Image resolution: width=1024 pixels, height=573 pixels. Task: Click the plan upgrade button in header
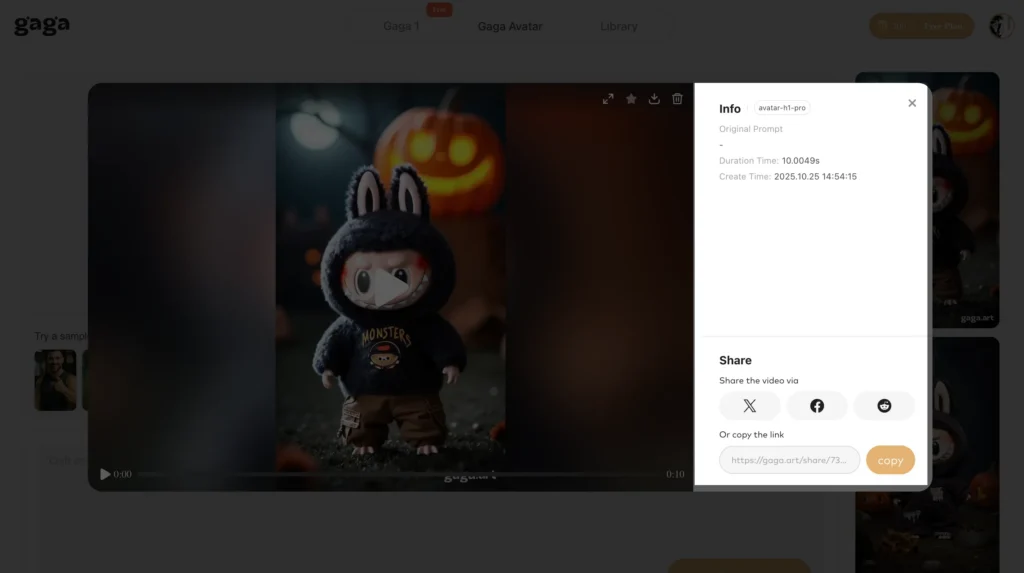(x=921, y=26)
